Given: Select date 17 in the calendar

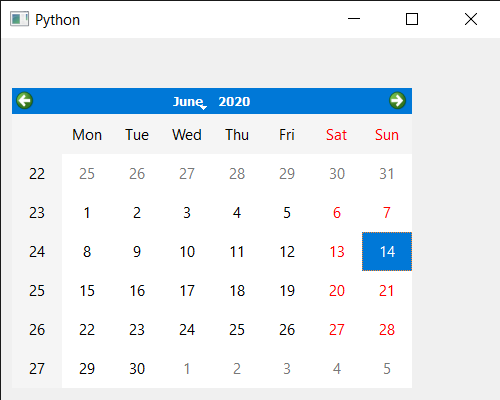Looking at the screenshot, I should pyautogui.click(x=187, y=291).
